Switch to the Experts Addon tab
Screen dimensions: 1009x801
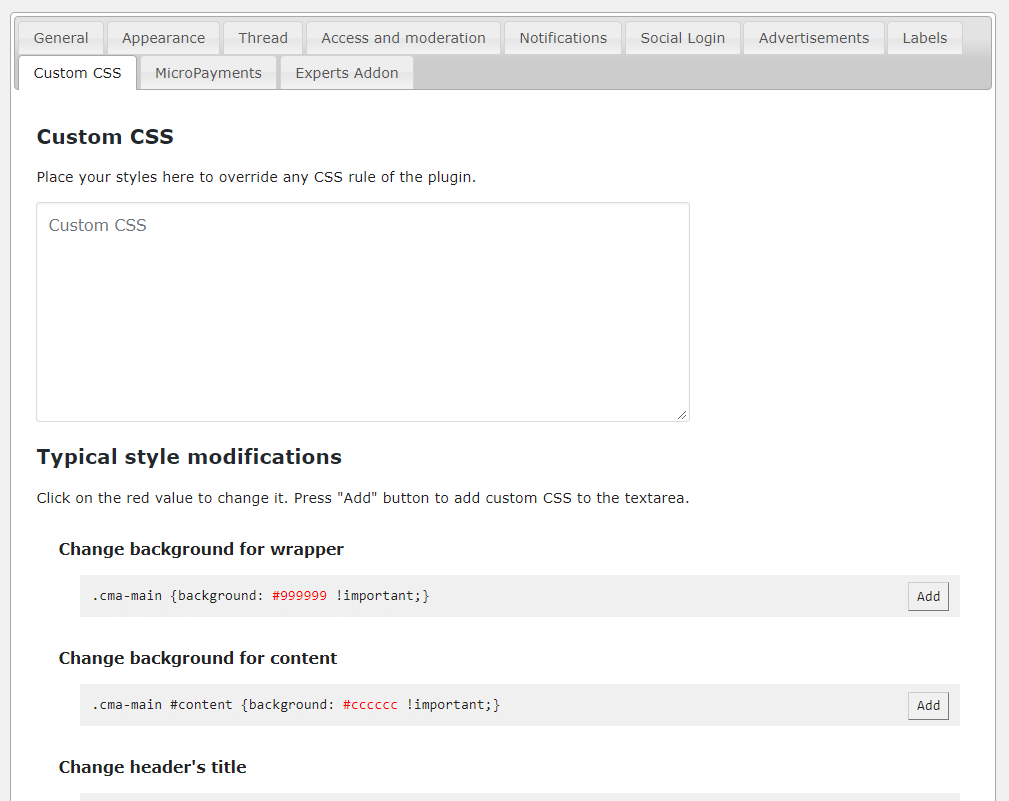click(347, 73)
